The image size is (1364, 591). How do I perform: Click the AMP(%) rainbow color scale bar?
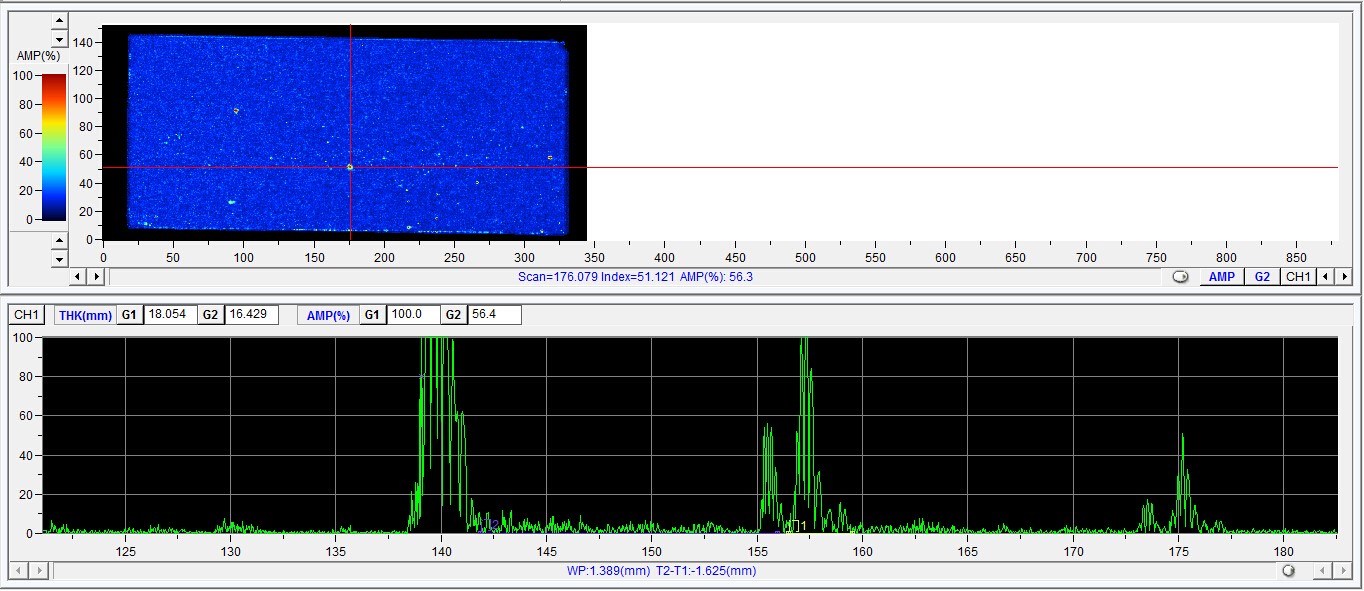tap(54, 147)
